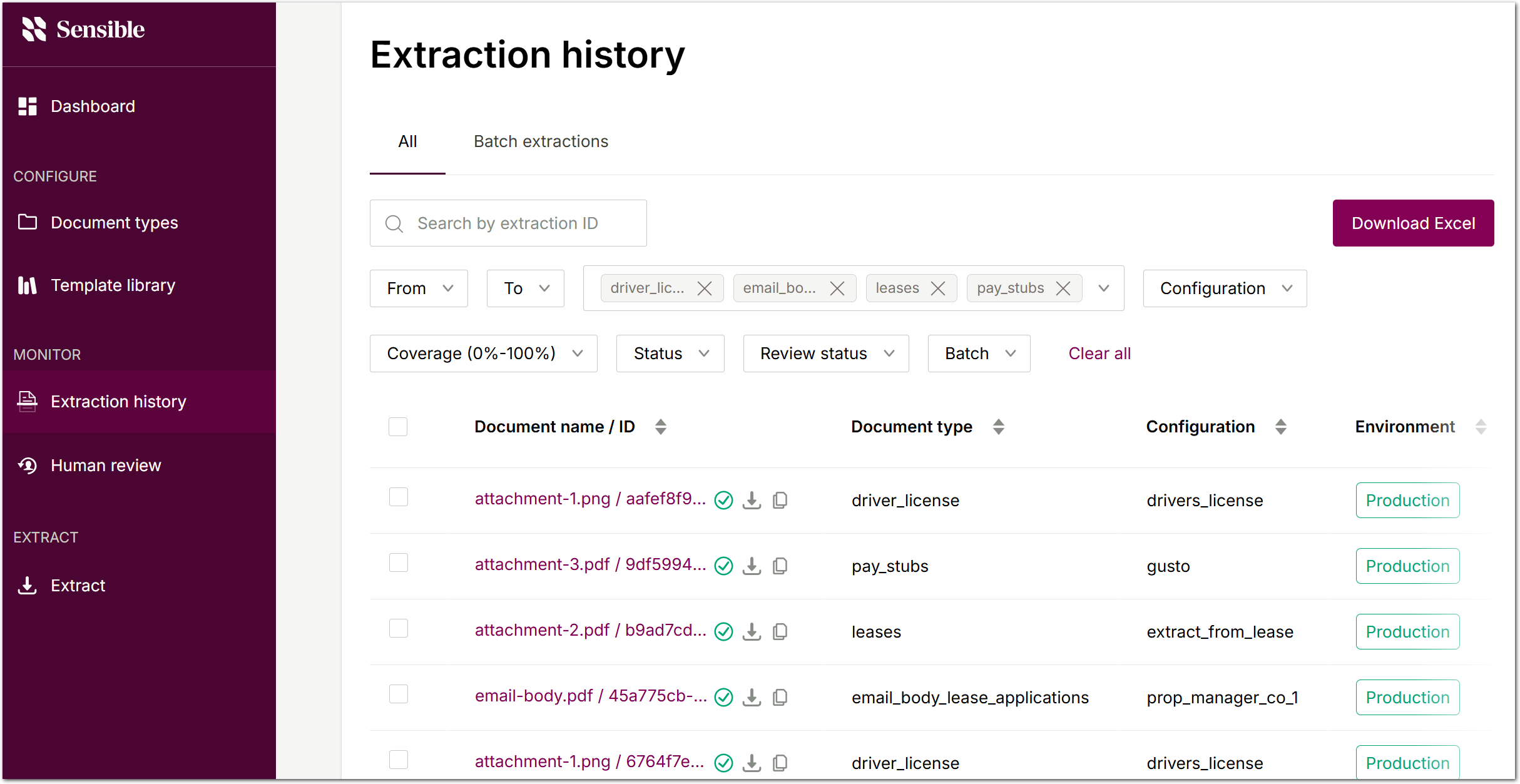Sort by Document type column arrows
Screen dimensions: 1520x784
(x=999, y=427)
